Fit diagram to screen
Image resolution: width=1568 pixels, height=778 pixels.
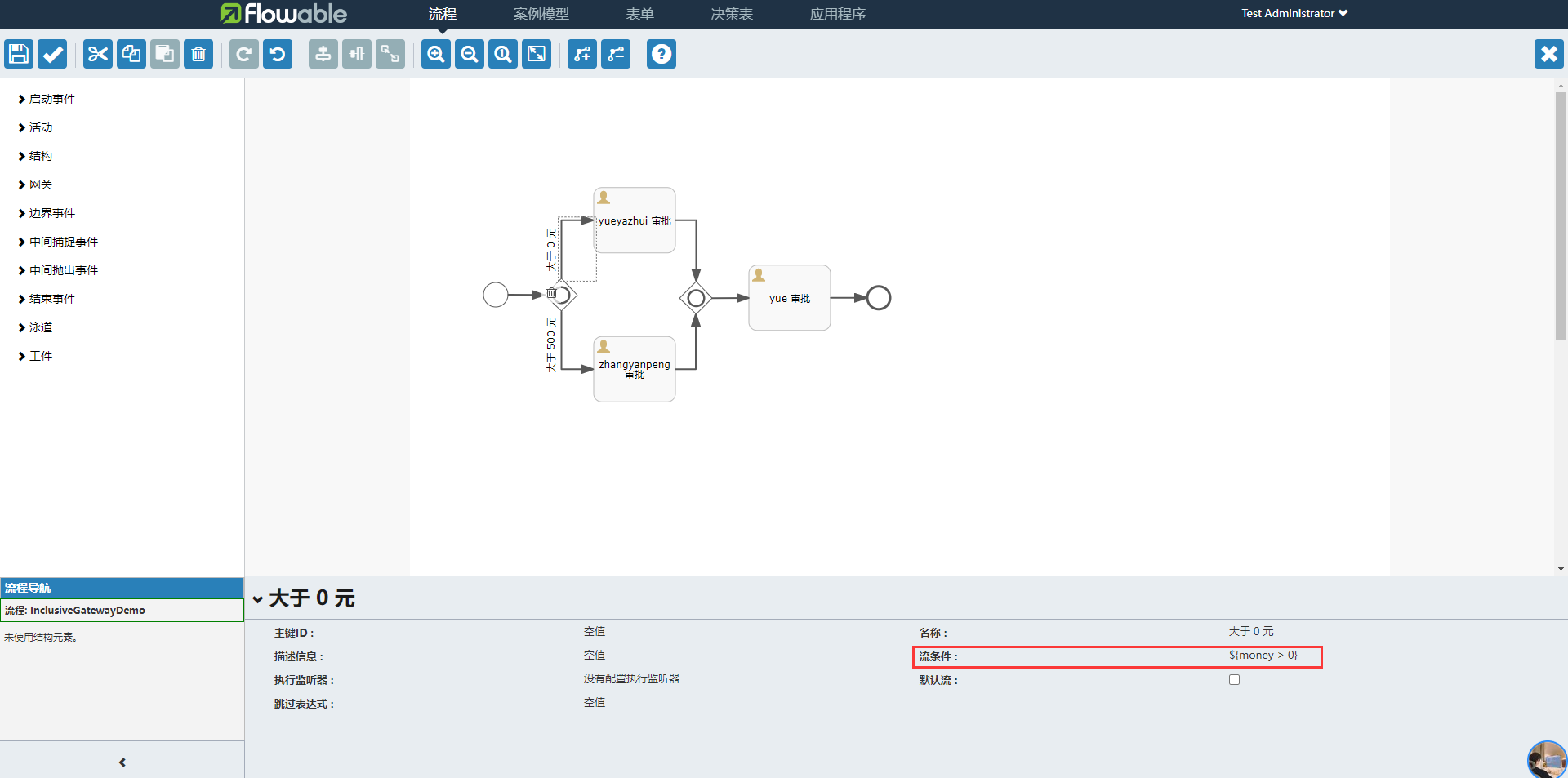coord(537,55)
